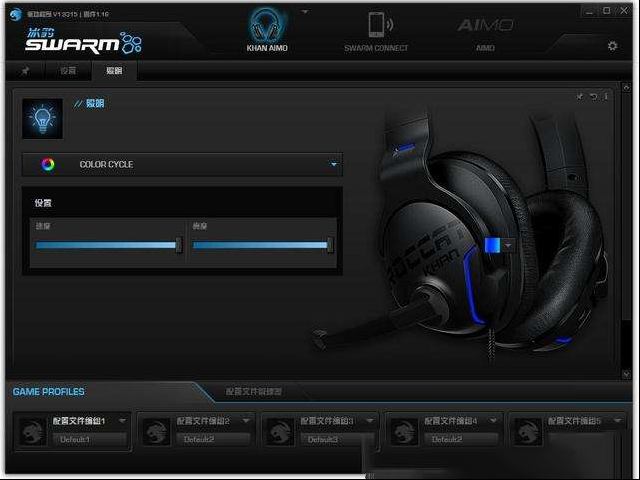Viewport: 640px width, 480px height.
Task: Click the rainbow color cycle icon
Action: click(48, 164)
